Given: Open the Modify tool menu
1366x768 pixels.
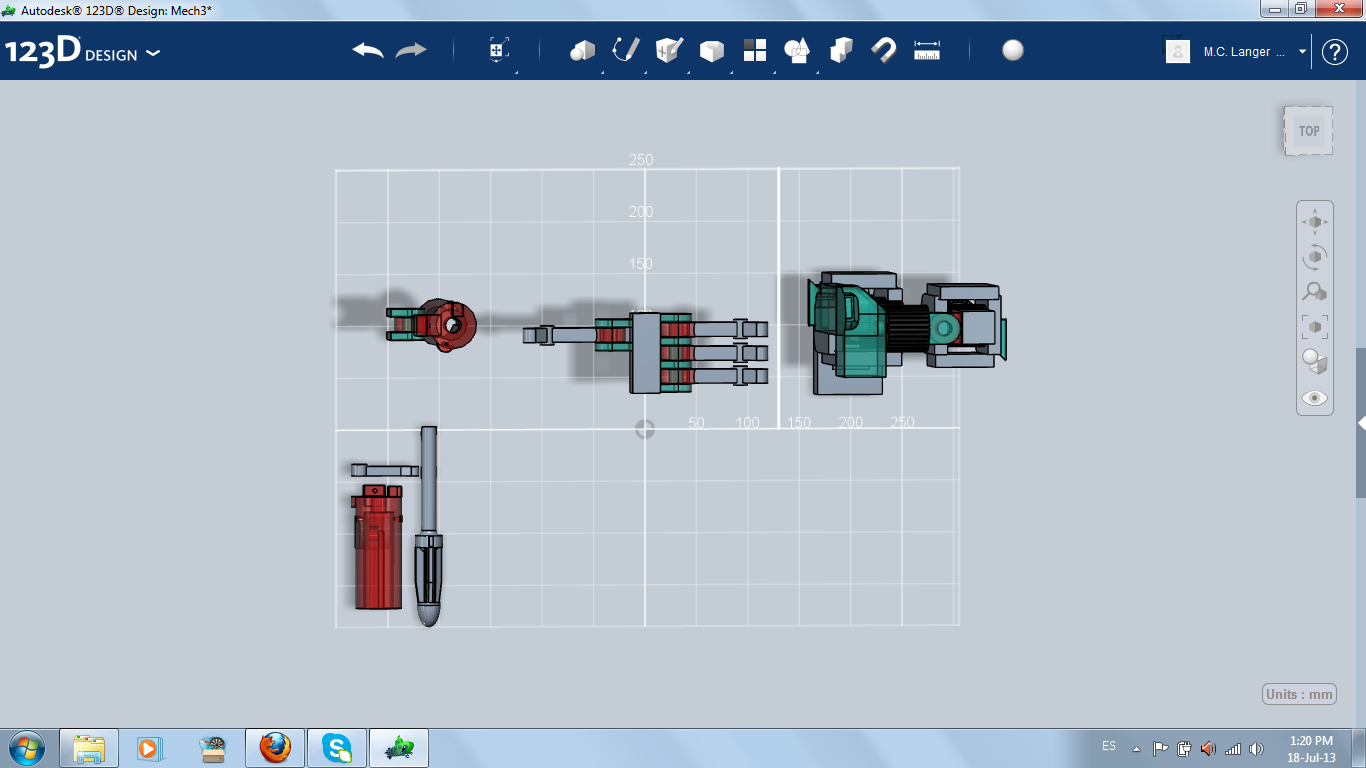Looking at the screenshot, I should click(x=711, y=51).
